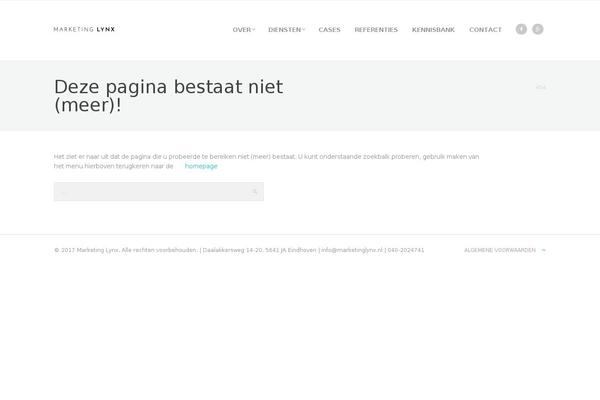Screen dimensions: 600x400
Task: Click the copyright text '© 2017 Marketing Lynx'
Action: tap(86, 250)
